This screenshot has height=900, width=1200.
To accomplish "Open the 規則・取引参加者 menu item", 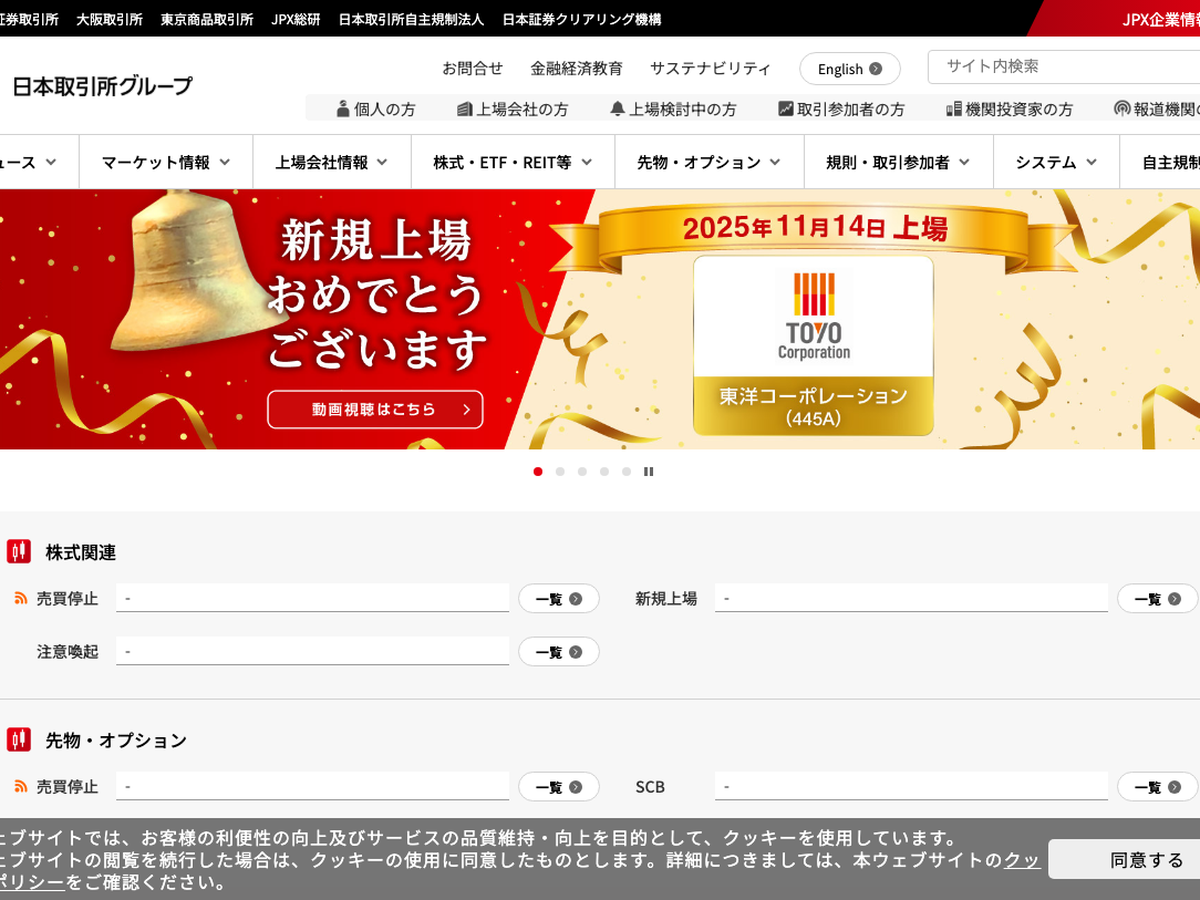I will pos(898,162).
